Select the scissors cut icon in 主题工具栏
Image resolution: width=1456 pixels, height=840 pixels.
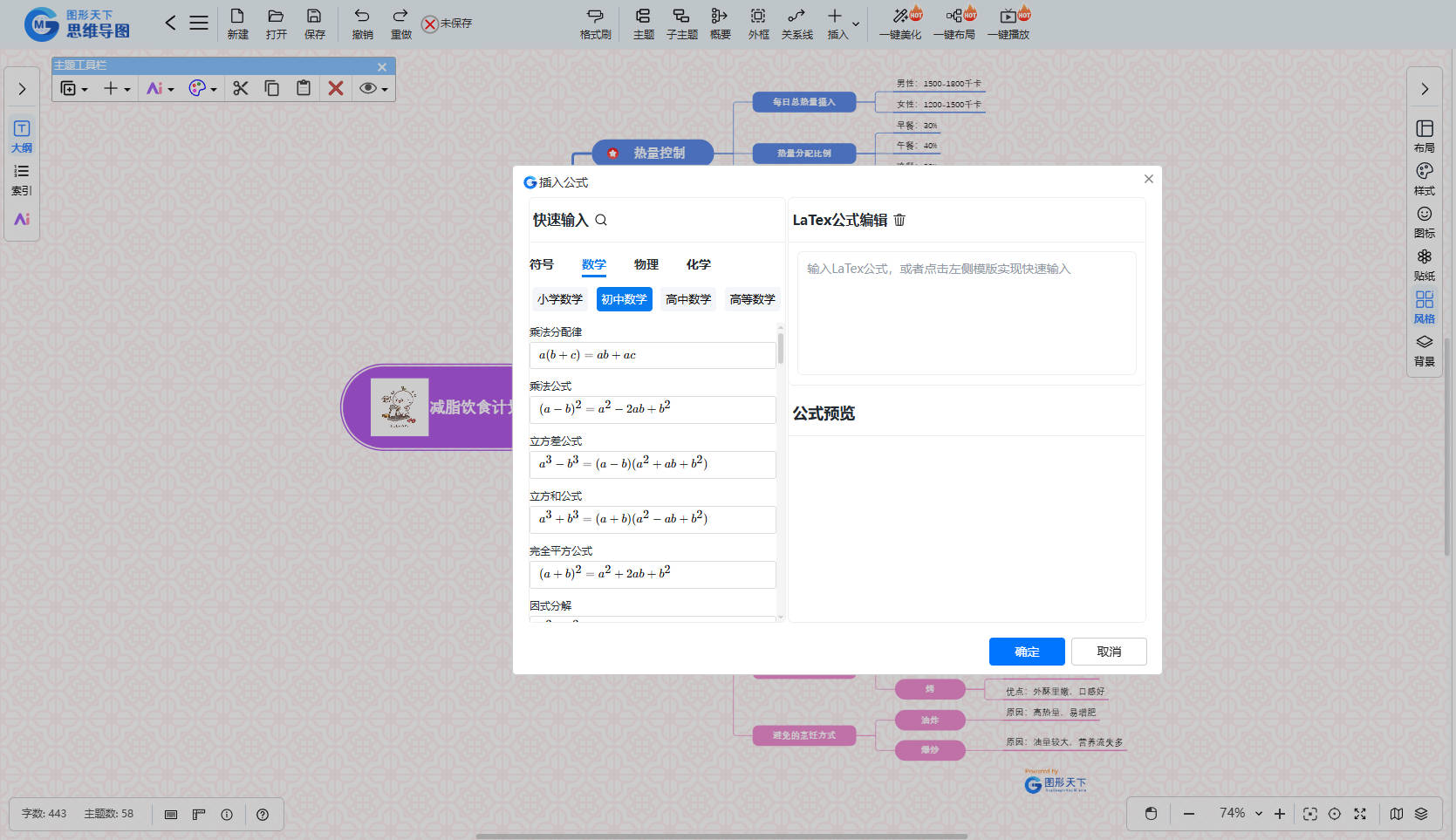241,88
